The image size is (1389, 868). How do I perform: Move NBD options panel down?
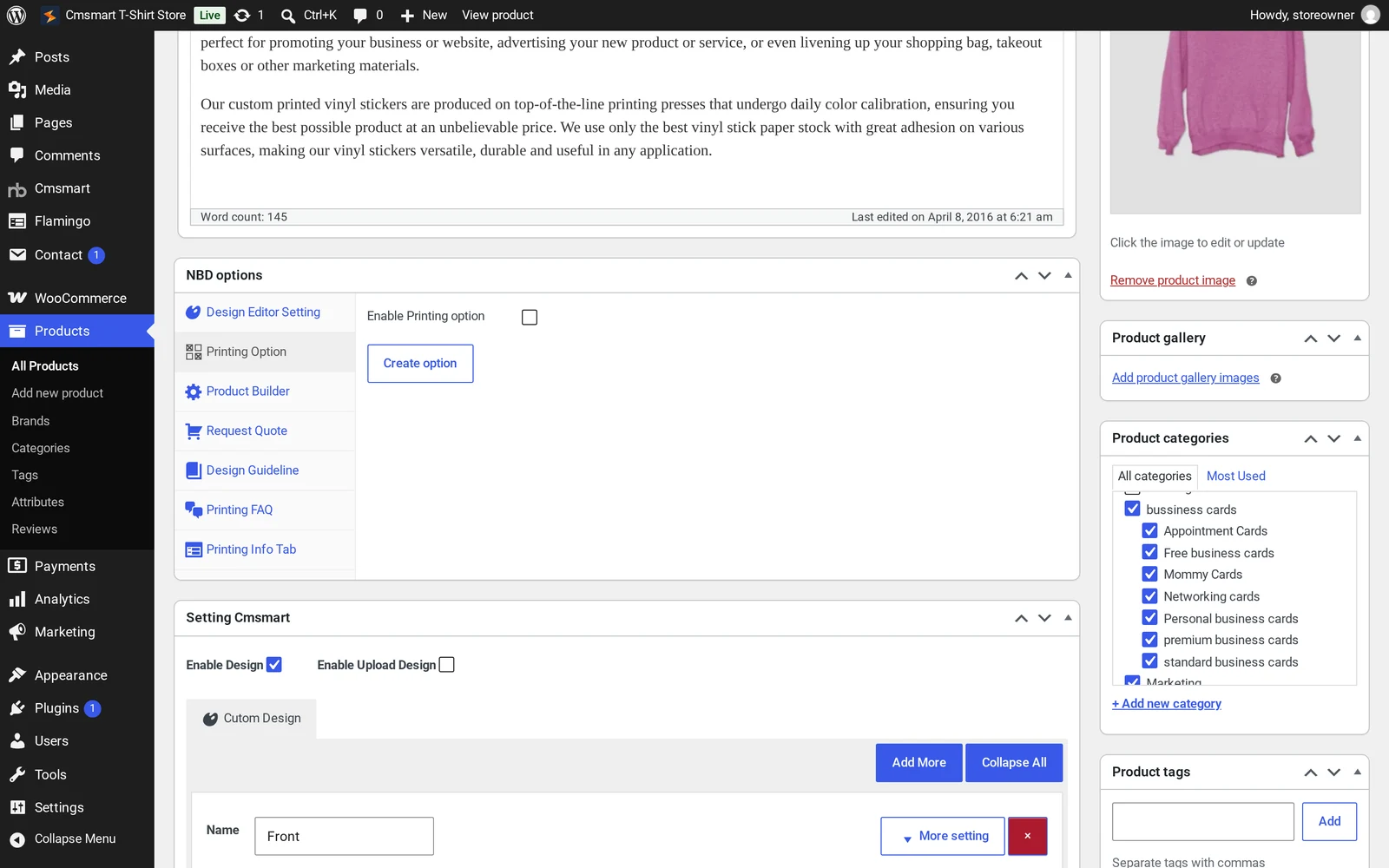(x=1044, y=275)
